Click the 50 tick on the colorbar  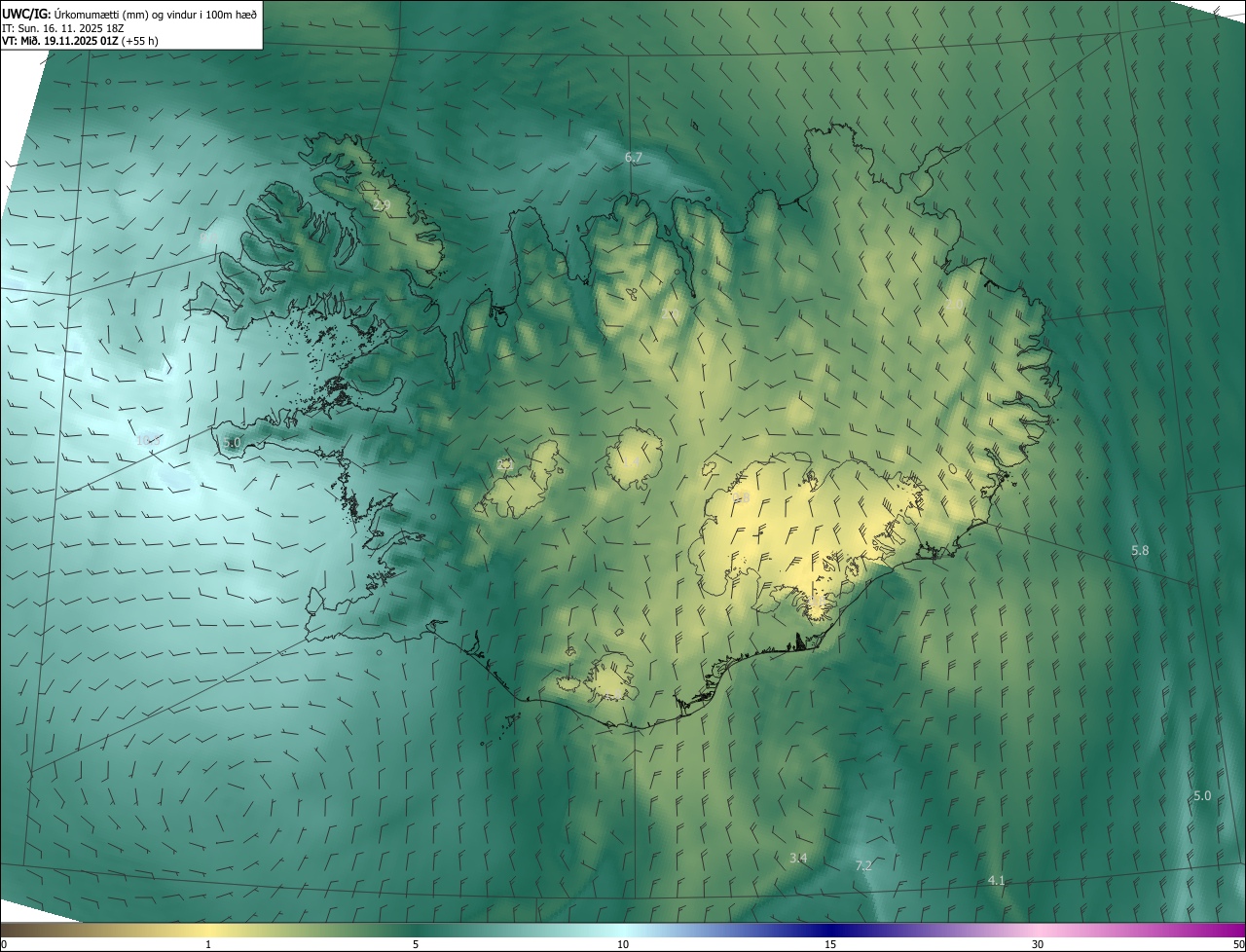point(1239,944)
